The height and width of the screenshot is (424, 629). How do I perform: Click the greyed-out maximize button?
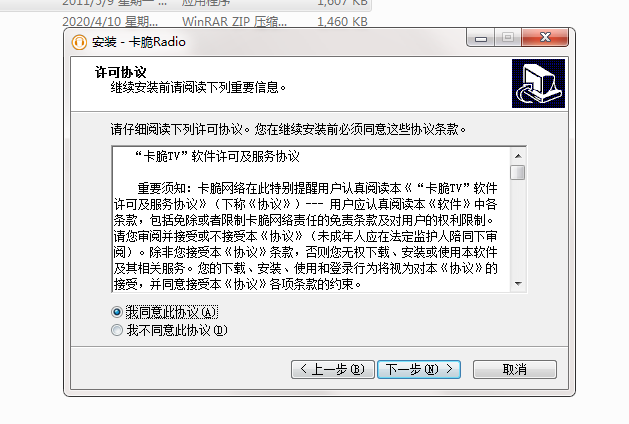[508, 38]
